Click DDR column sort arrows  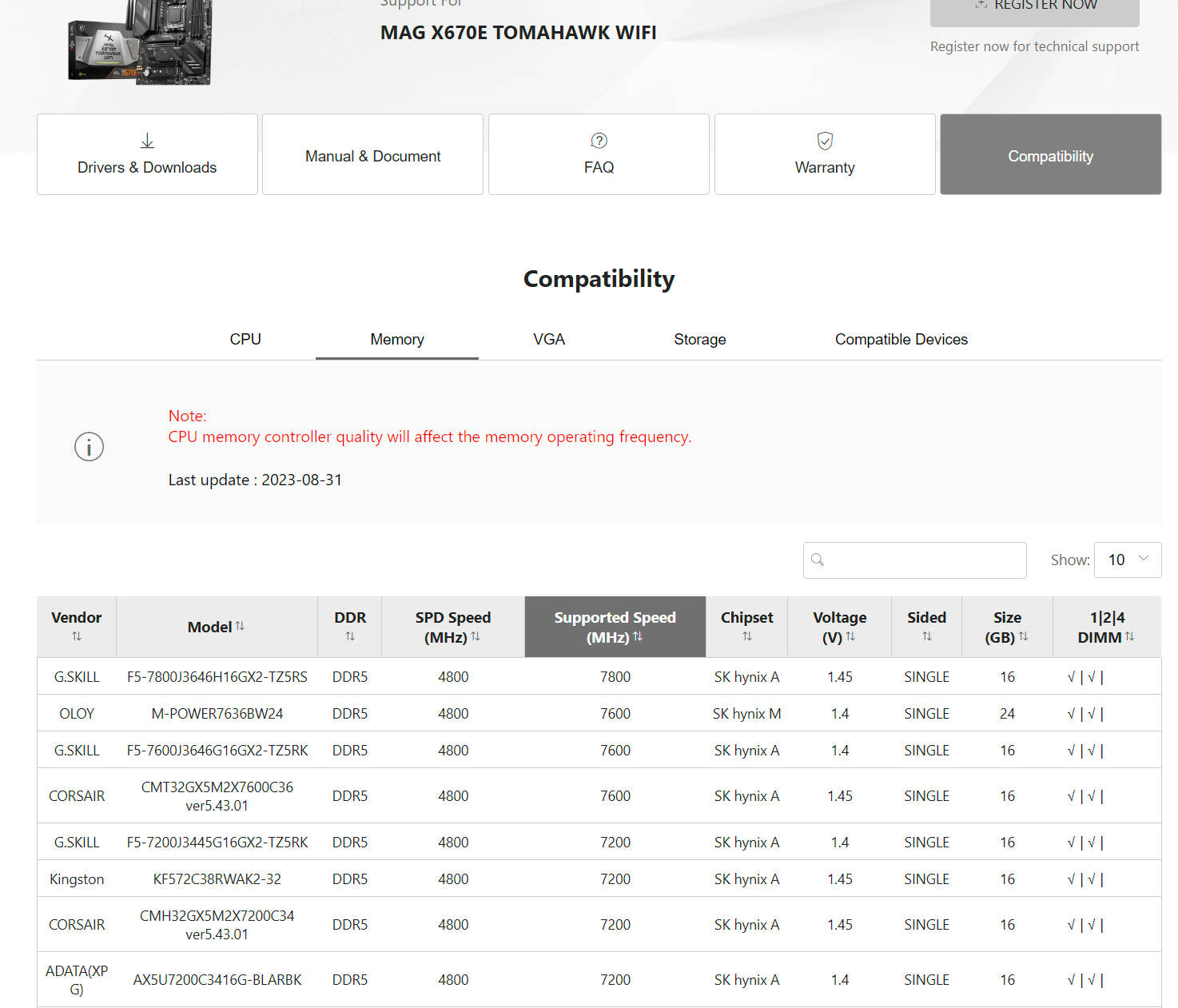(350, 636)
